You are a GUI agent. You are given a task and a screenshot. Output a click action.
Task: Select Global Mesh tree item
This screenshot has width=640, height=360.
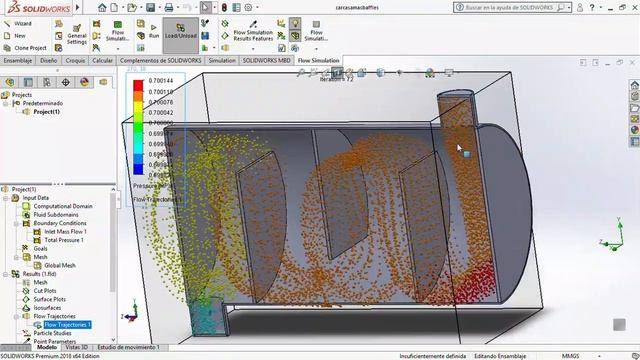pos(60,265)
